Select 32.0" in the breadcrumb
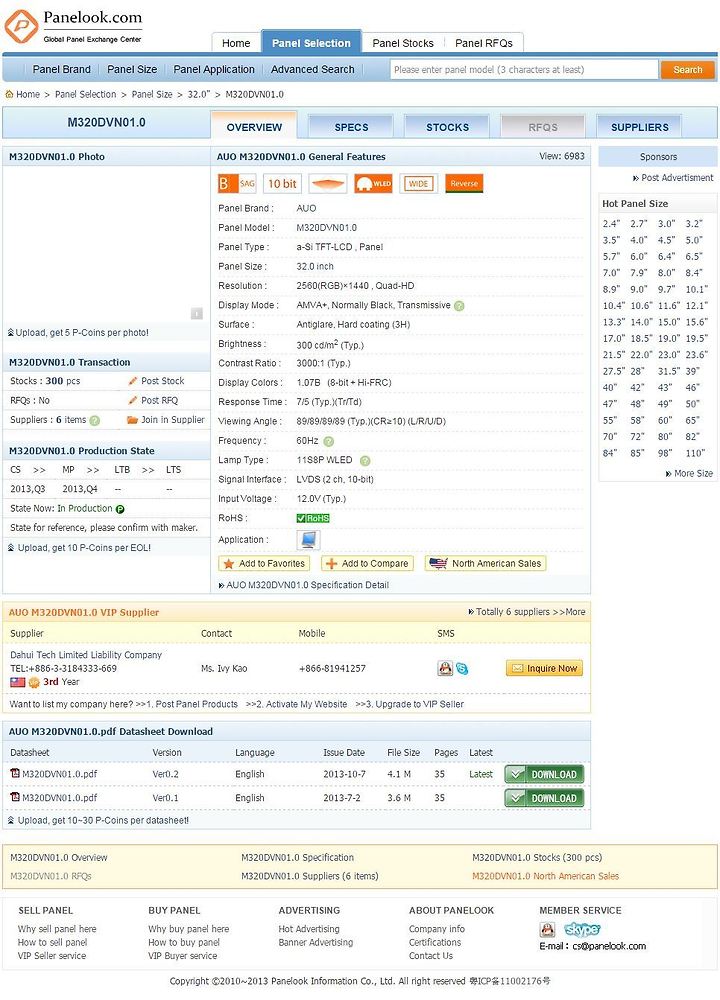Screen dimensions: 720x1000 198,94
